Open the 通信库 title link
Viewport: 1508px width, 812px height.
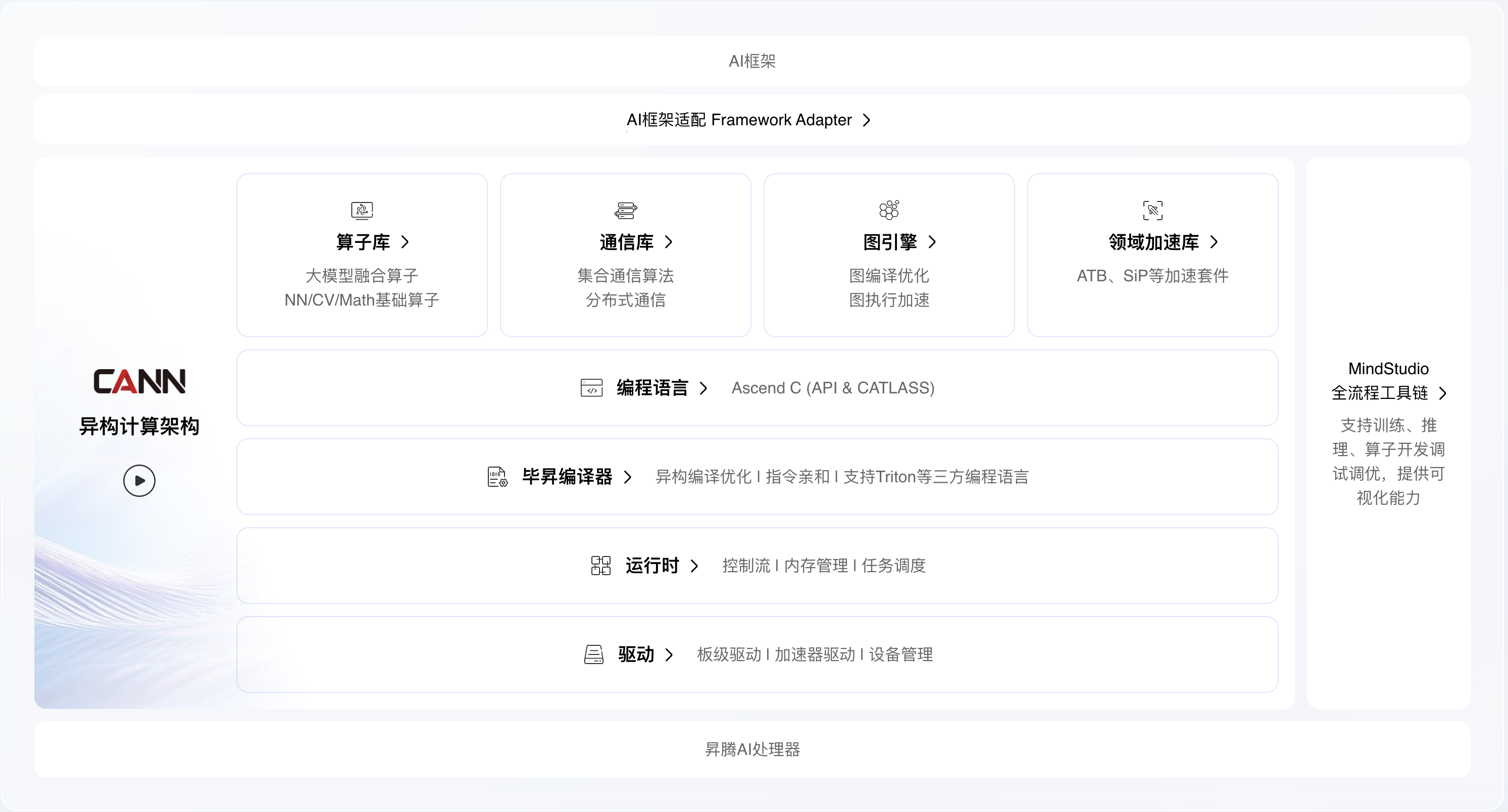[x=626, y=242]
